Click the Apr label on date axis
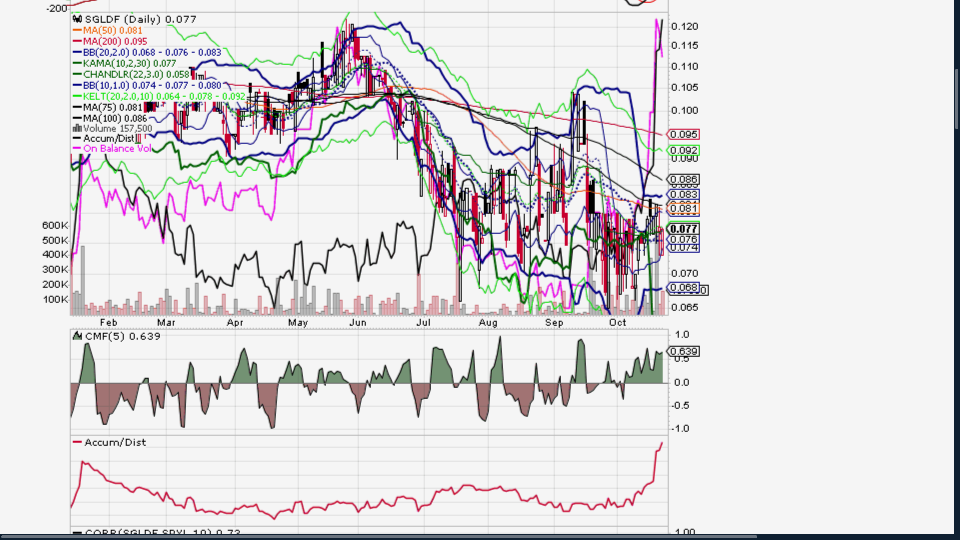Viewport: 960px width, 540px height. (x=235, y=323)
